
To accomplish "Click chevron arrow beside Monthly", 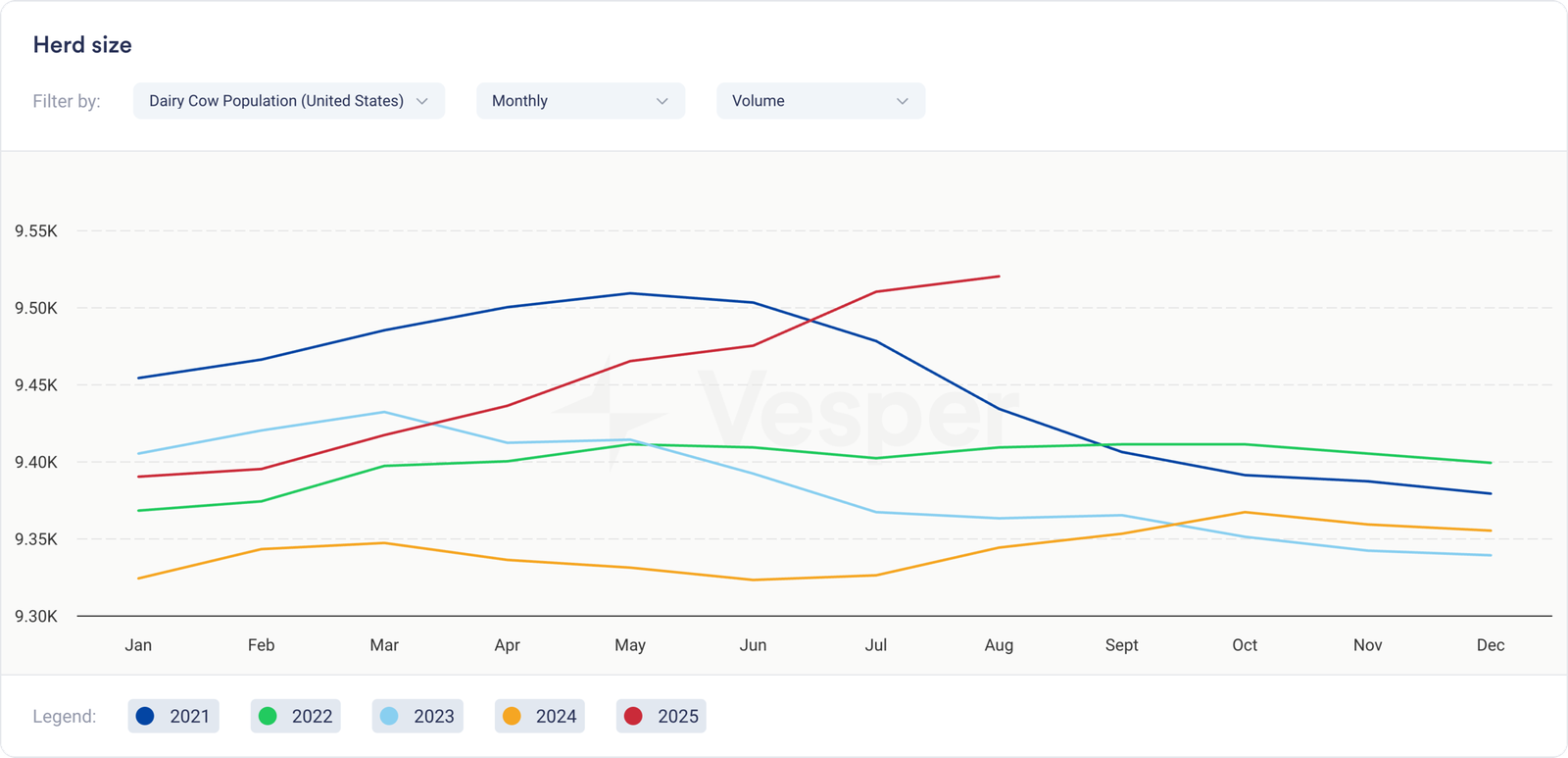I will click(662, 101).
